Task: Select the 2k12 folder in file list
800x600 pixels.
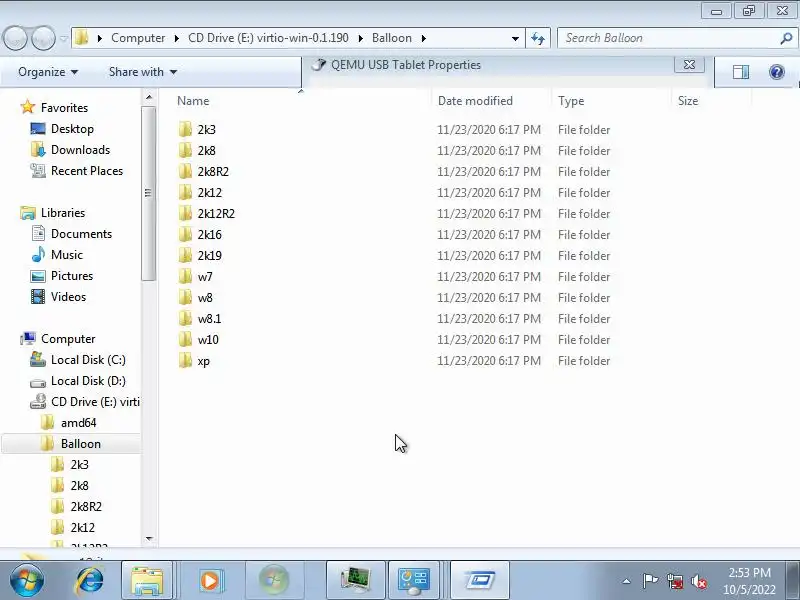Action: pyautogui.click(x=200, y=192)
